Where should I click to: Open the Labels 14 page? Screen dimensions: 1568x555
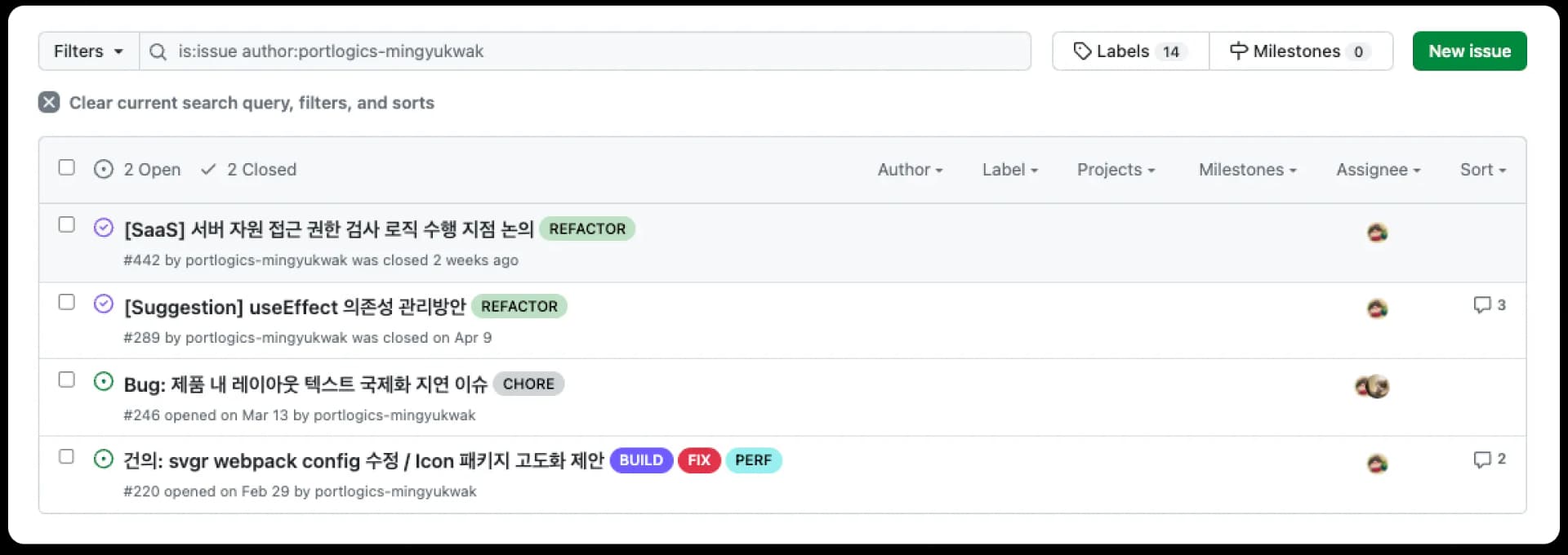[x=1130, y=51]
